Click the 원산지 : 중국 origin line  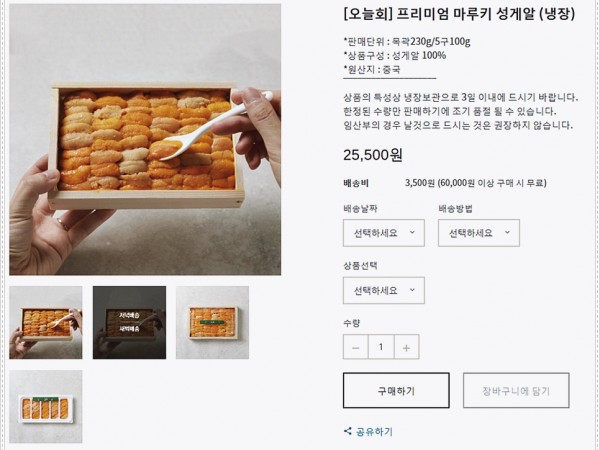click(x=374, y=71)
